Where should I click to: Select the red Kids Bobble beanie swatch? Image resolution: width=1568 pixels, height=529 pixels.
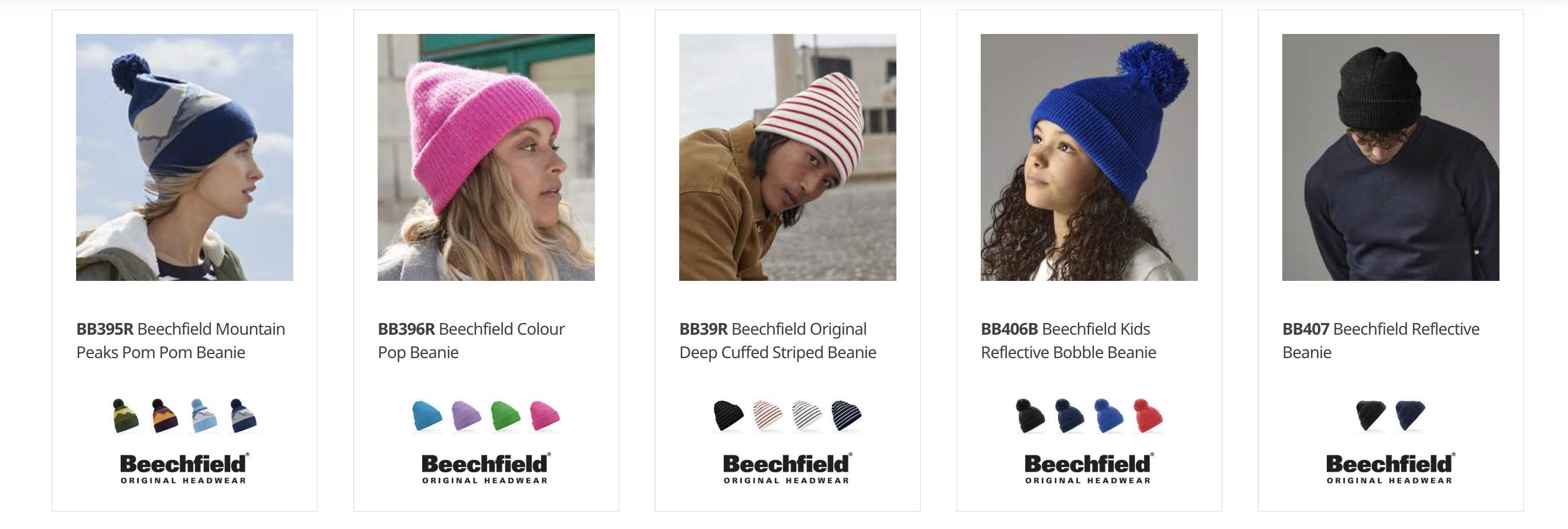click(1148, 416)
